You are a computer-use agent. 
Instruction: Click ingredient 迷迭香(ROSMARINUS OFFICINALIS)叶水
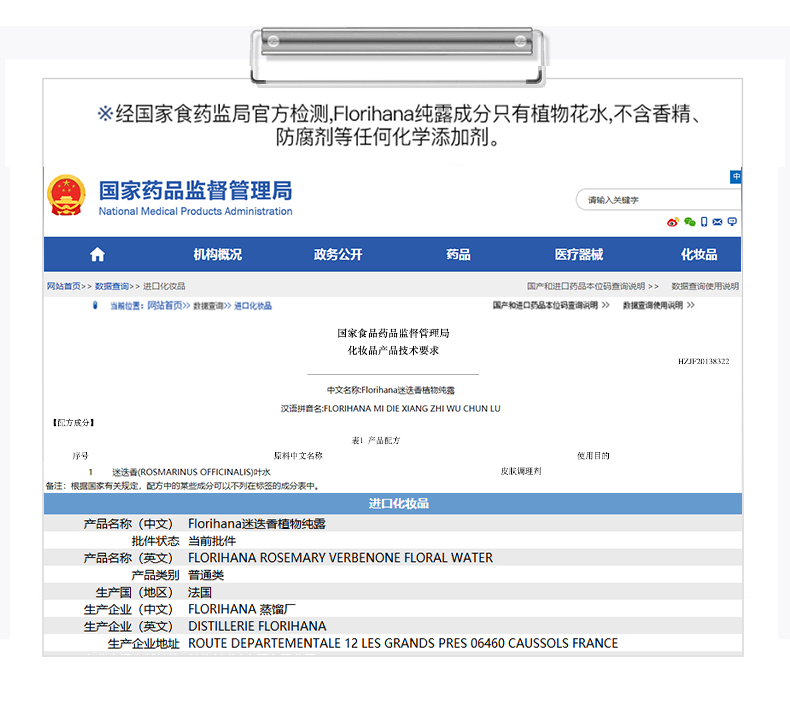191,472
